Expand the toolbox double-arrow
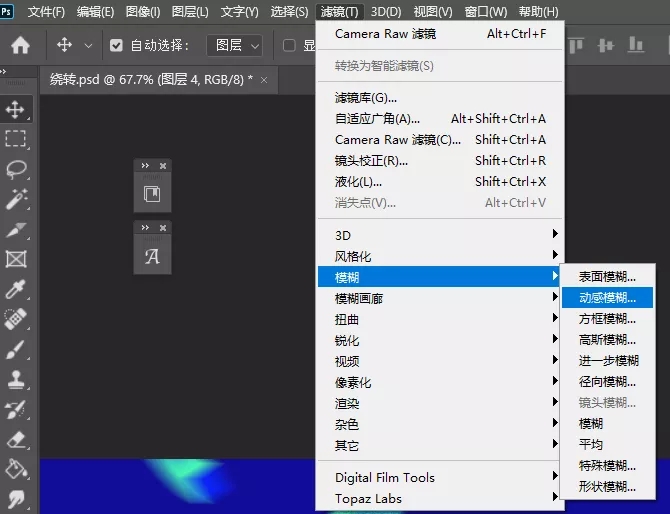This screenshot has width=670, height=514. (3, 71)
